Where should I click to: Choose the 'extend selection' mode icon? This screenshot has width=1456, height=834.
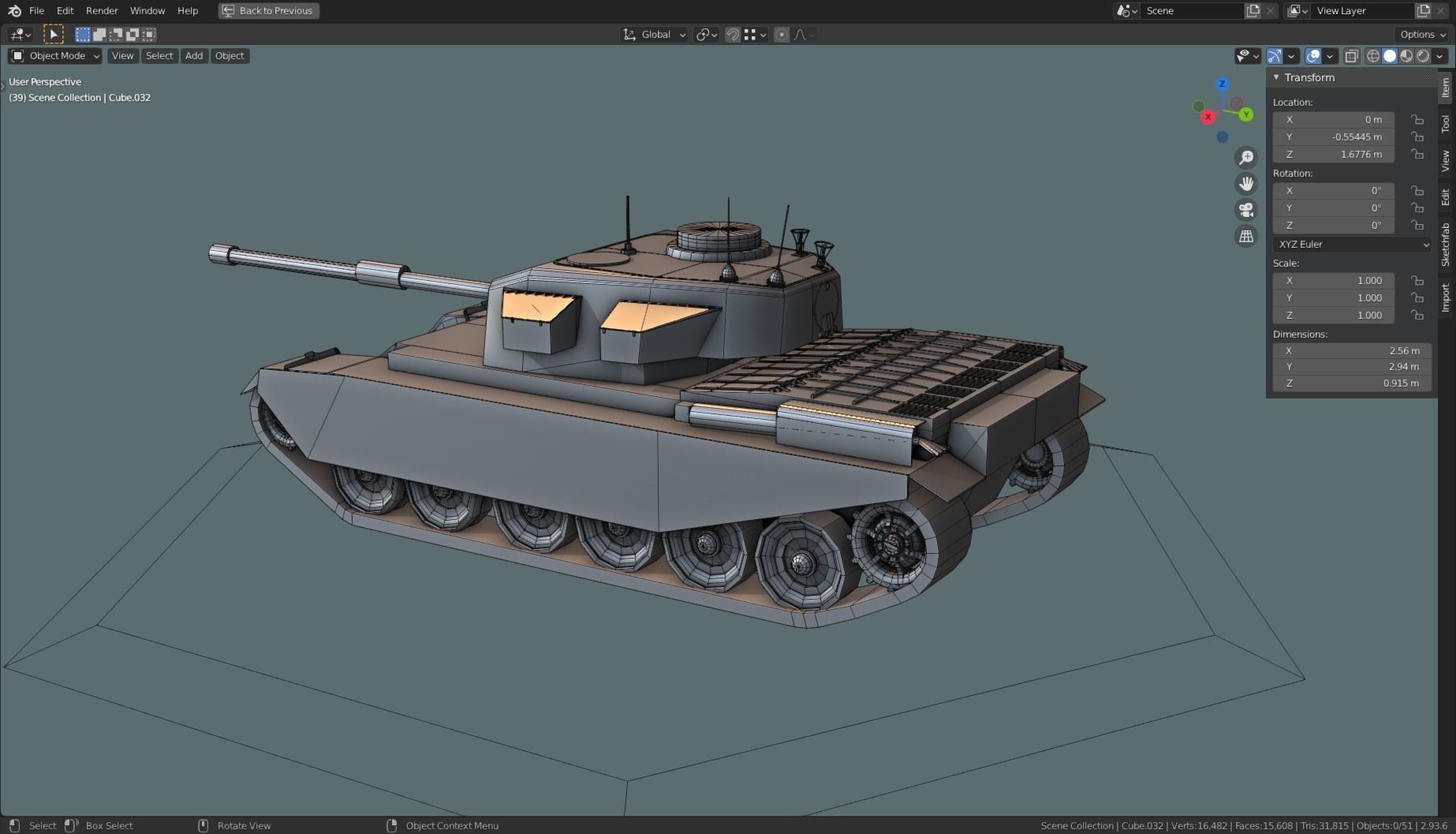tap(99, 34)
